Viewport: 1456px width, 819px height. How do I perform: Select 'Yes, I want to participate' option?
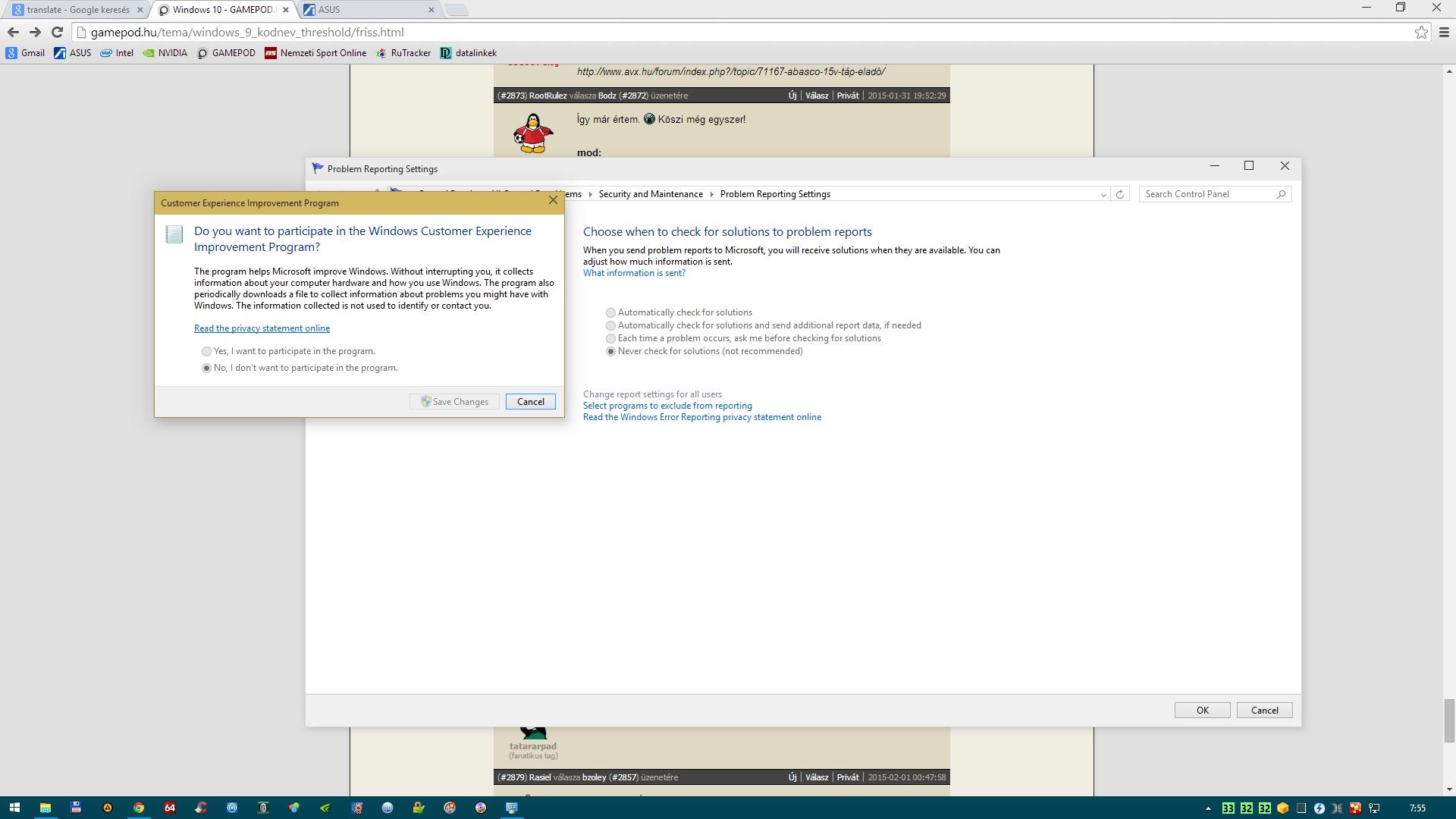[206, 351]
